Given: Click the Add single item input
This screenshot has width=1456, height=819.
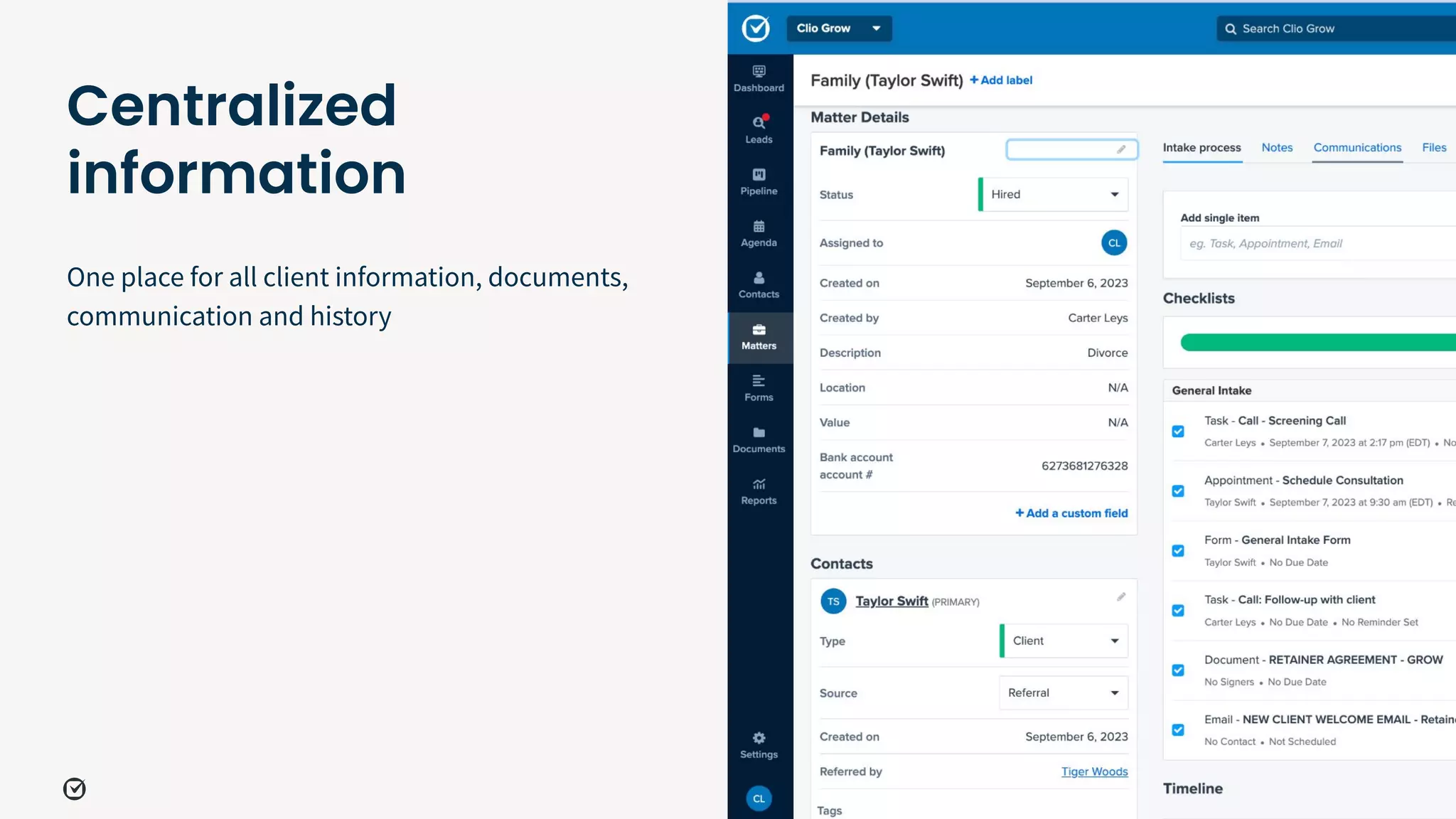Looking at the screenshot, I should [1318, 244].
